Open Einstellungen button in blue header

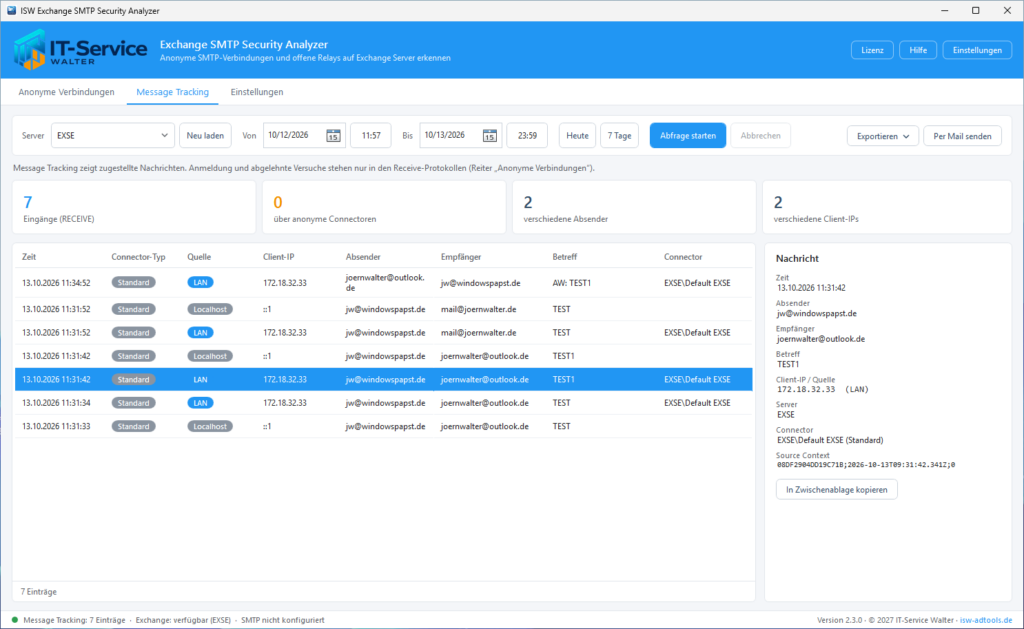(x=977, y=50)
